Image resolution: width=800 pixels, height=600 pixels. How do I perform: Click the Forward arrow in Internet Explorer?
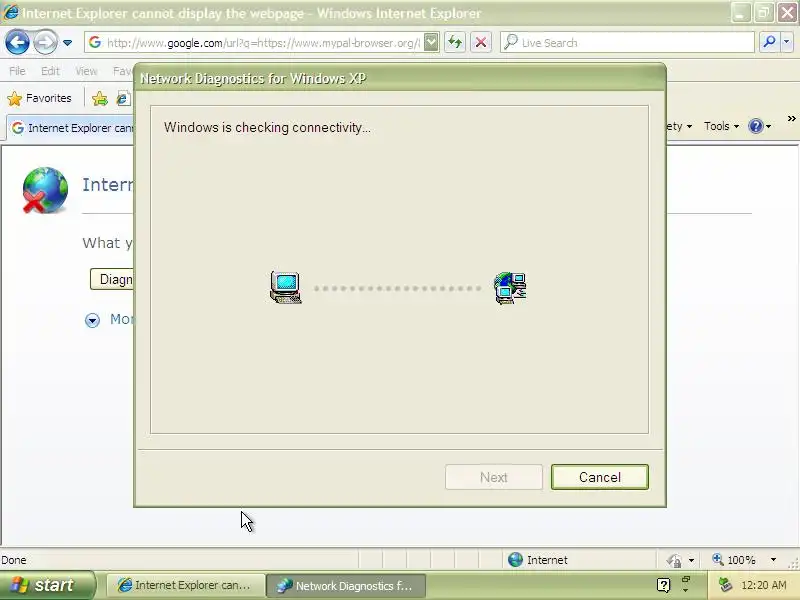[x=45, y=42]
